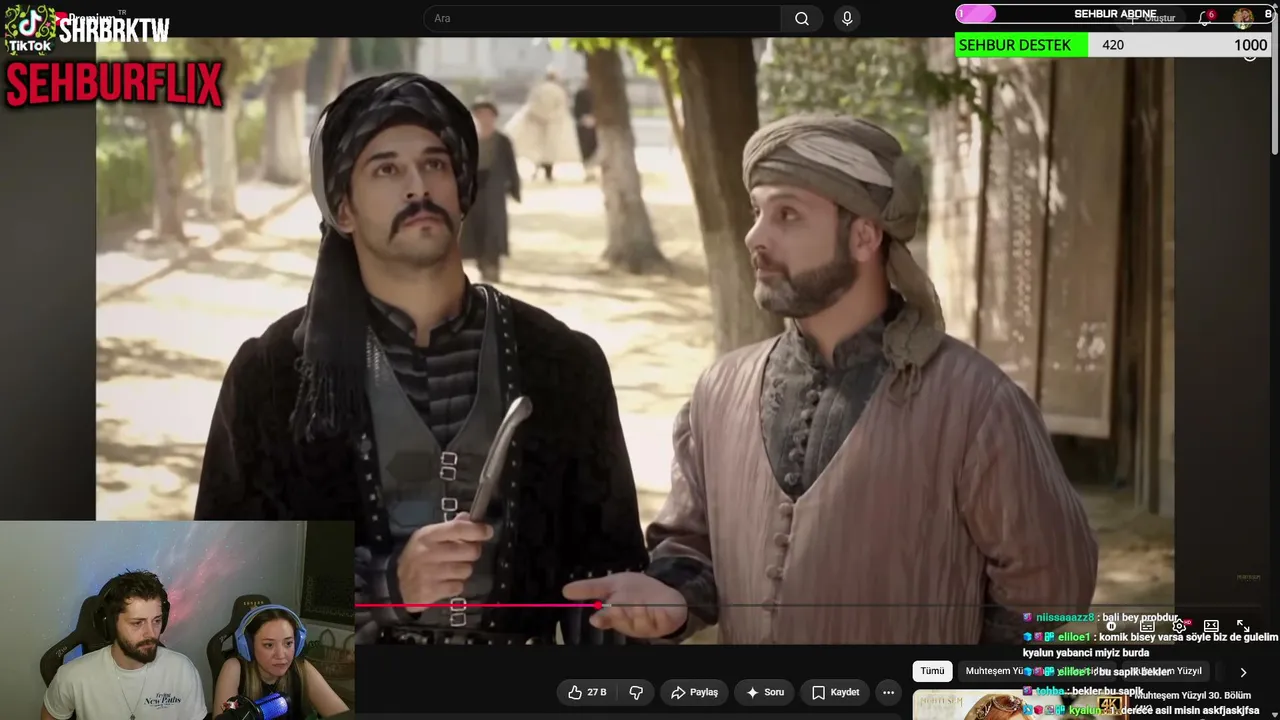Toggle subtitles in the video player

coord(1147,626)
